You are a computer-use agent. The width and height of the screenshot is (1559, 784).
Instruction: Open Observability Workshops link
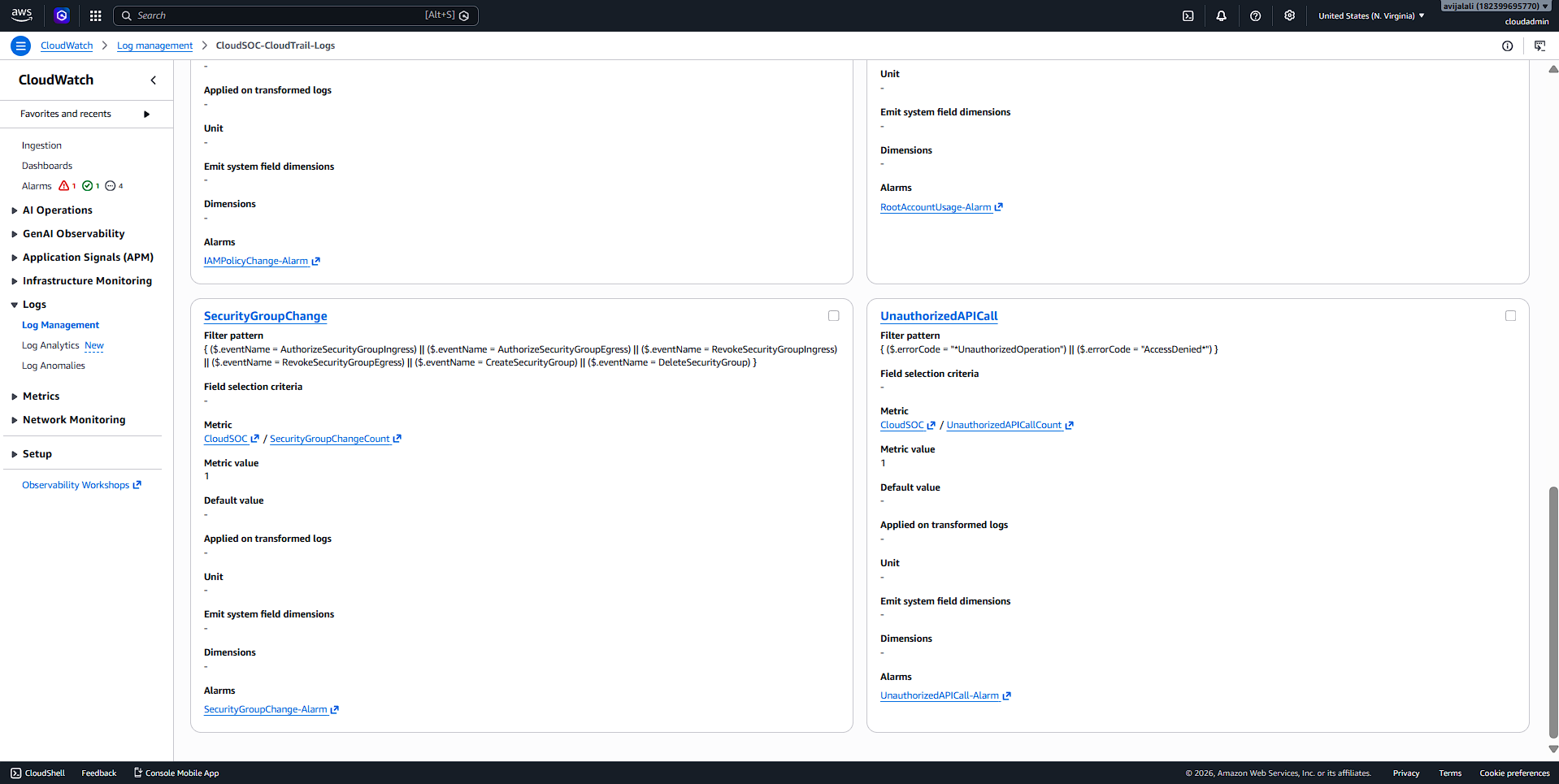(81, 485)
